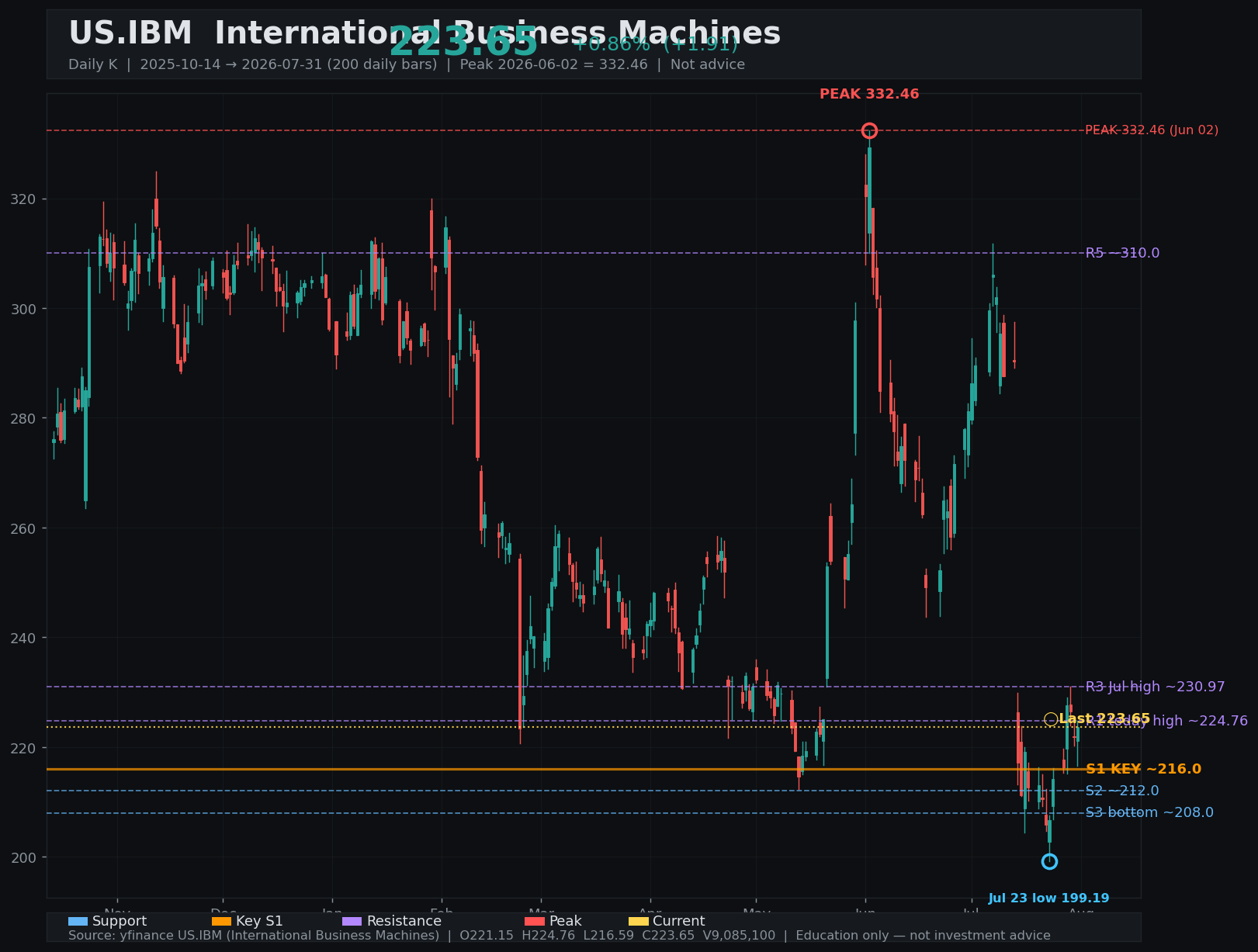Click the y-axis tick label 200

[24, 857]
